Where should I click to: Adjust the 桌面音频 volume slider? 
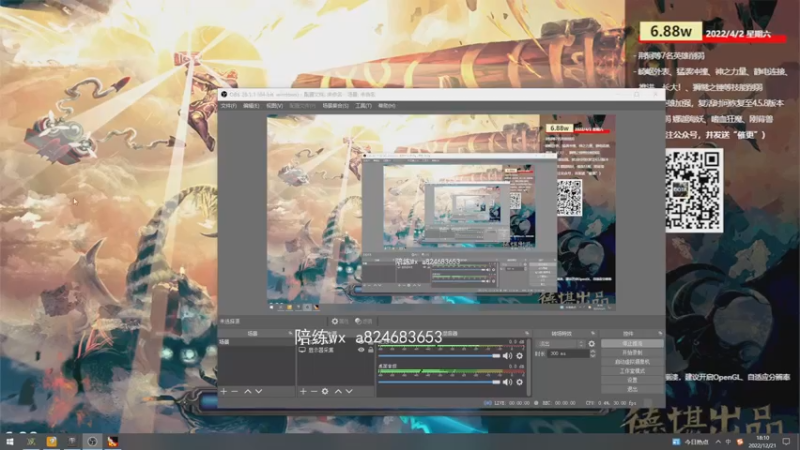click(439, 382)
